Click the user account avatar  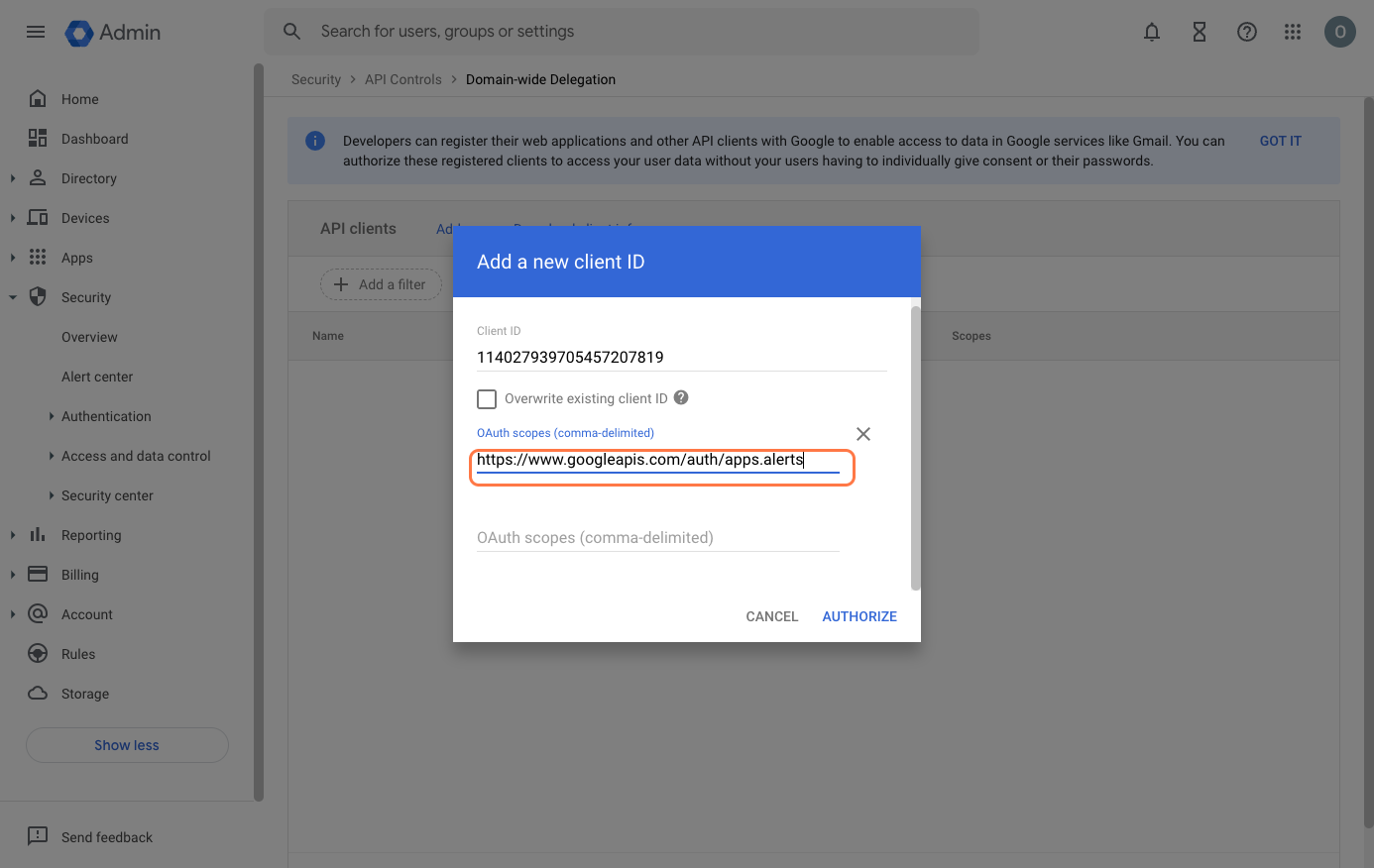point(1339,32)
